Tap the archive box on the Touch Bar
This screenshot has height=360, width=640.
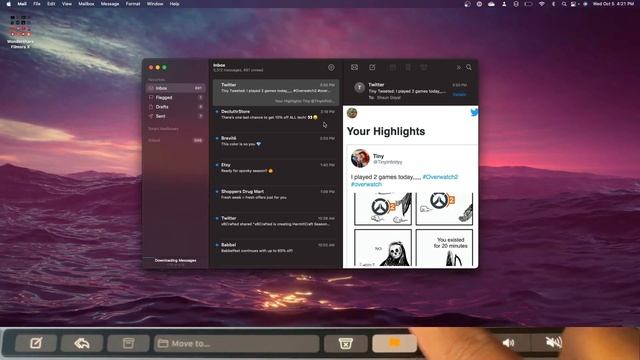tap(128, 343)
